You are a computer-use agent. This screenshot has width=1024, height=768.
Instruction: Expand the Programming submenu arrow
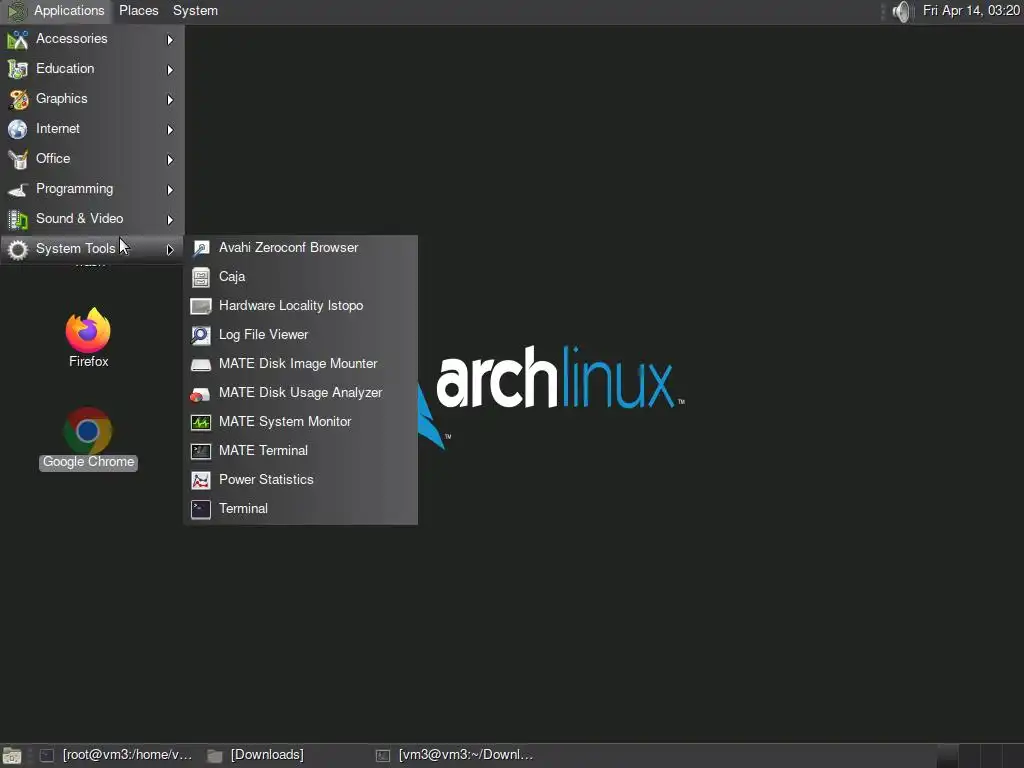(170, 190)
